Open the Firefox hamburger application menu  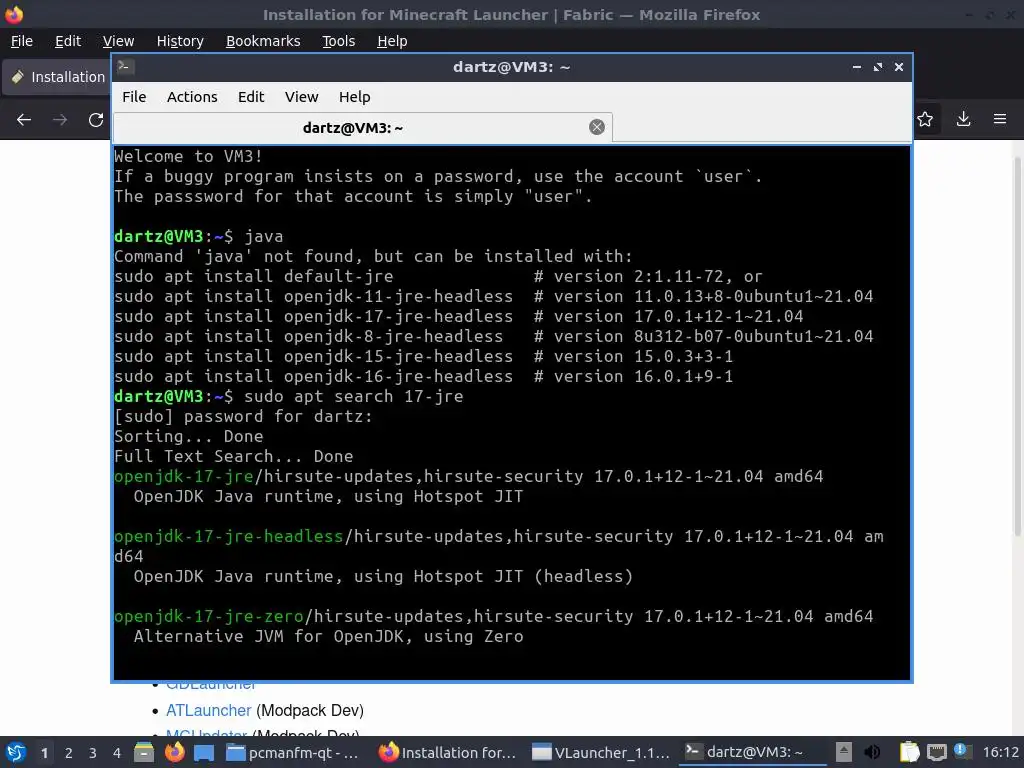(x=1000, y=119)
